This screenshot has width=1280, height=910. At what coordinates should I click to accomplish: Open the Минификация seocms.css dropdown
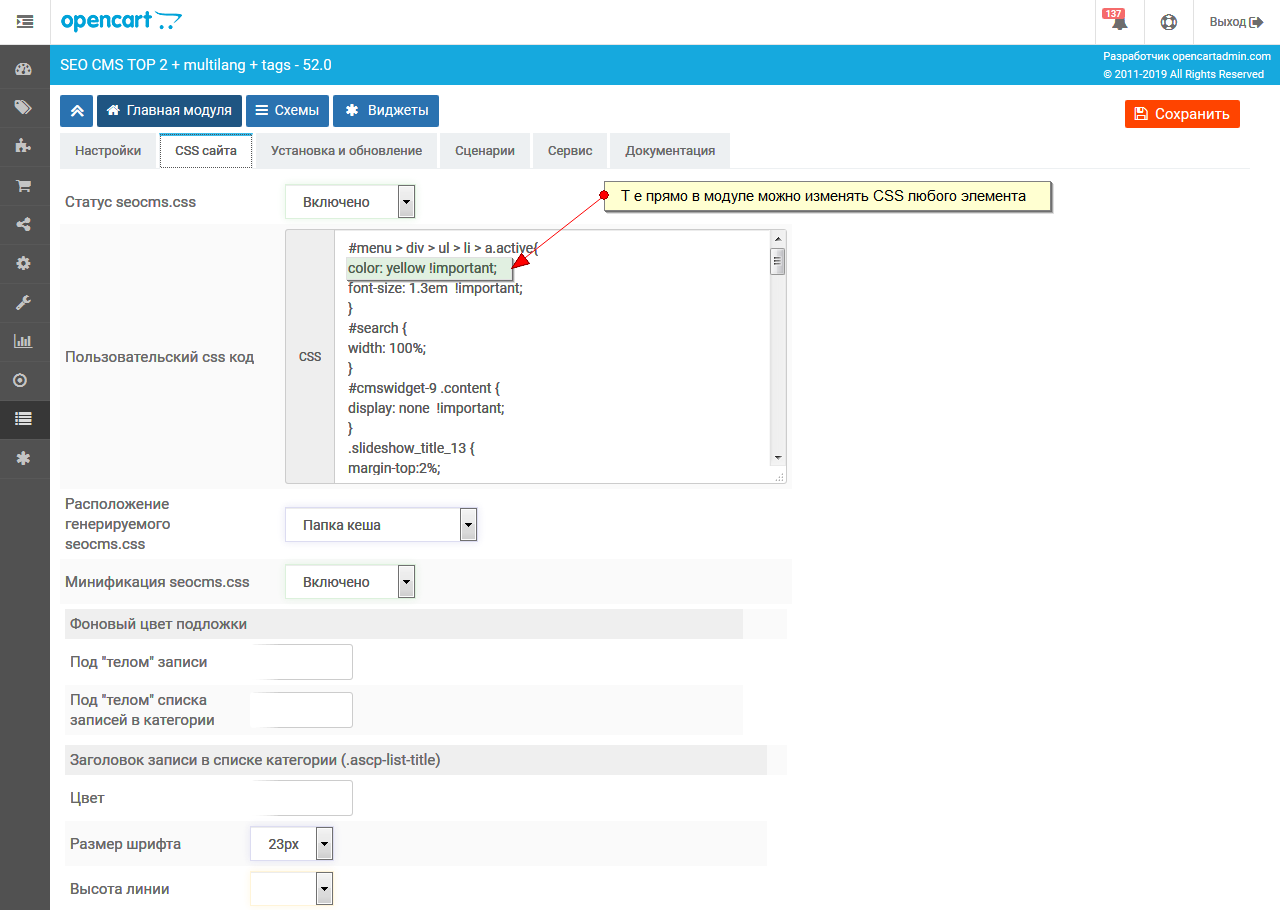tap(350, 582)
